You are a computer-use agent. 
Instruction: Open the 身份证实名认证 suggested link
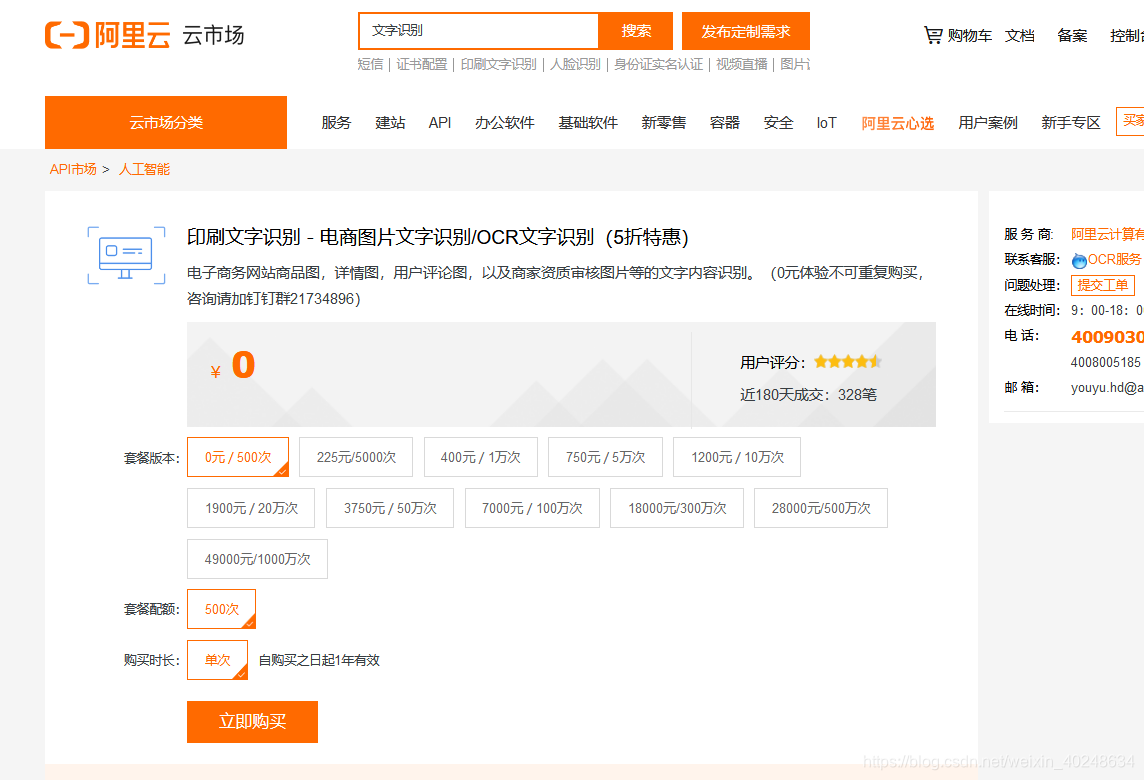click(658, 64)
